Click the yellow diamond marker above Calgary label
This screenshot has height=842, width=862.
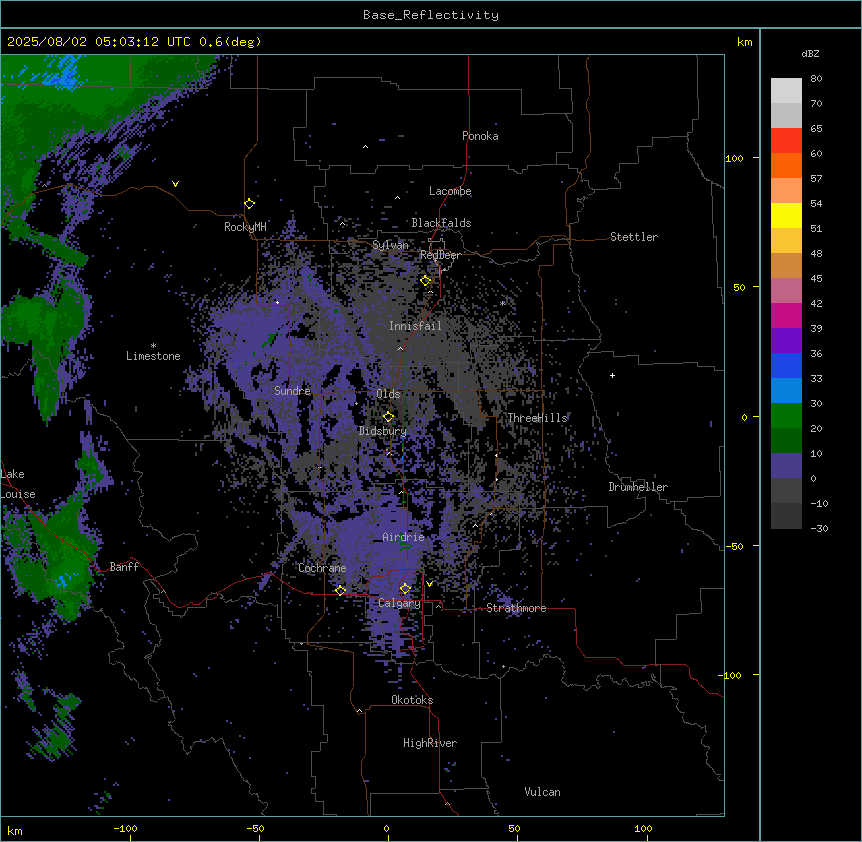(405, 589)
